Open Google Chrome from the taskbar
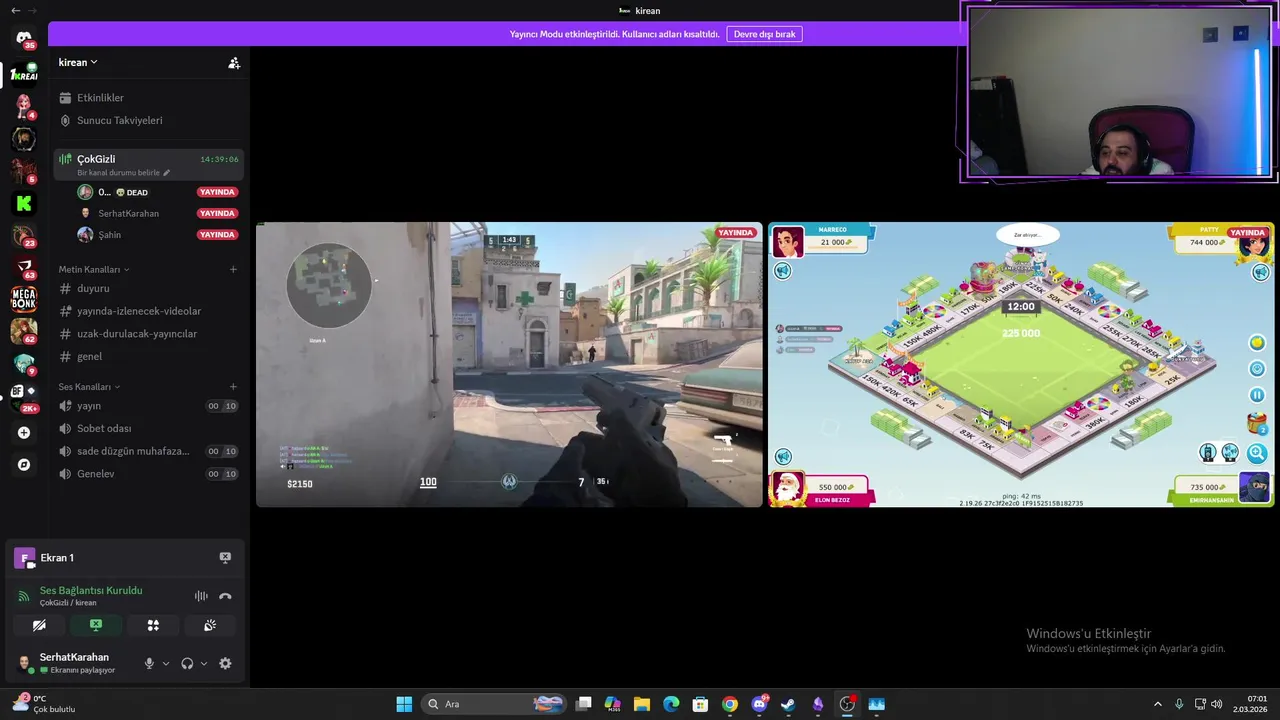The width and height of the screenshot is (1280, 720). coord(730,704)
